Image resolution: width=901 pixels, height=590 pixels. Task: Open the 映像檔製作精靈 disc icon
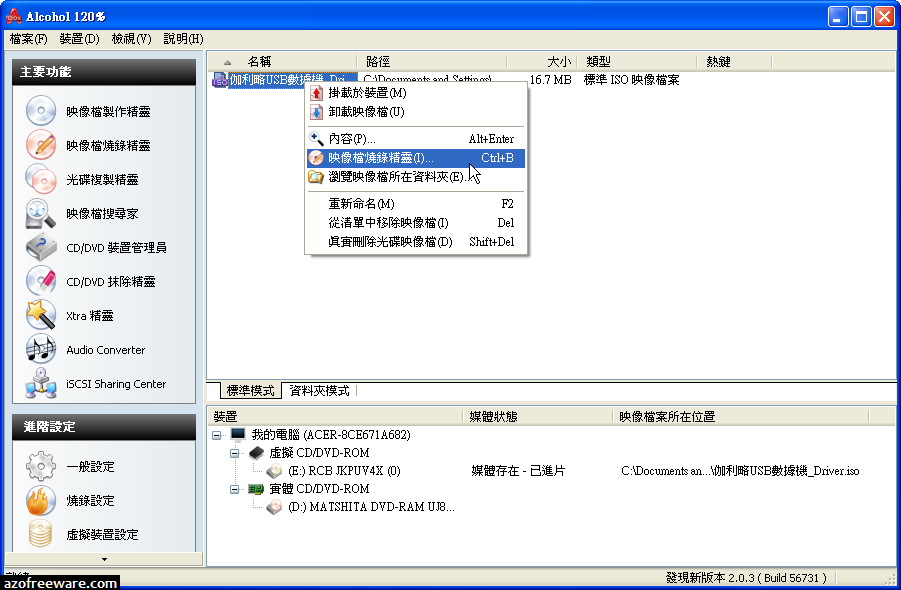(41, 111)
